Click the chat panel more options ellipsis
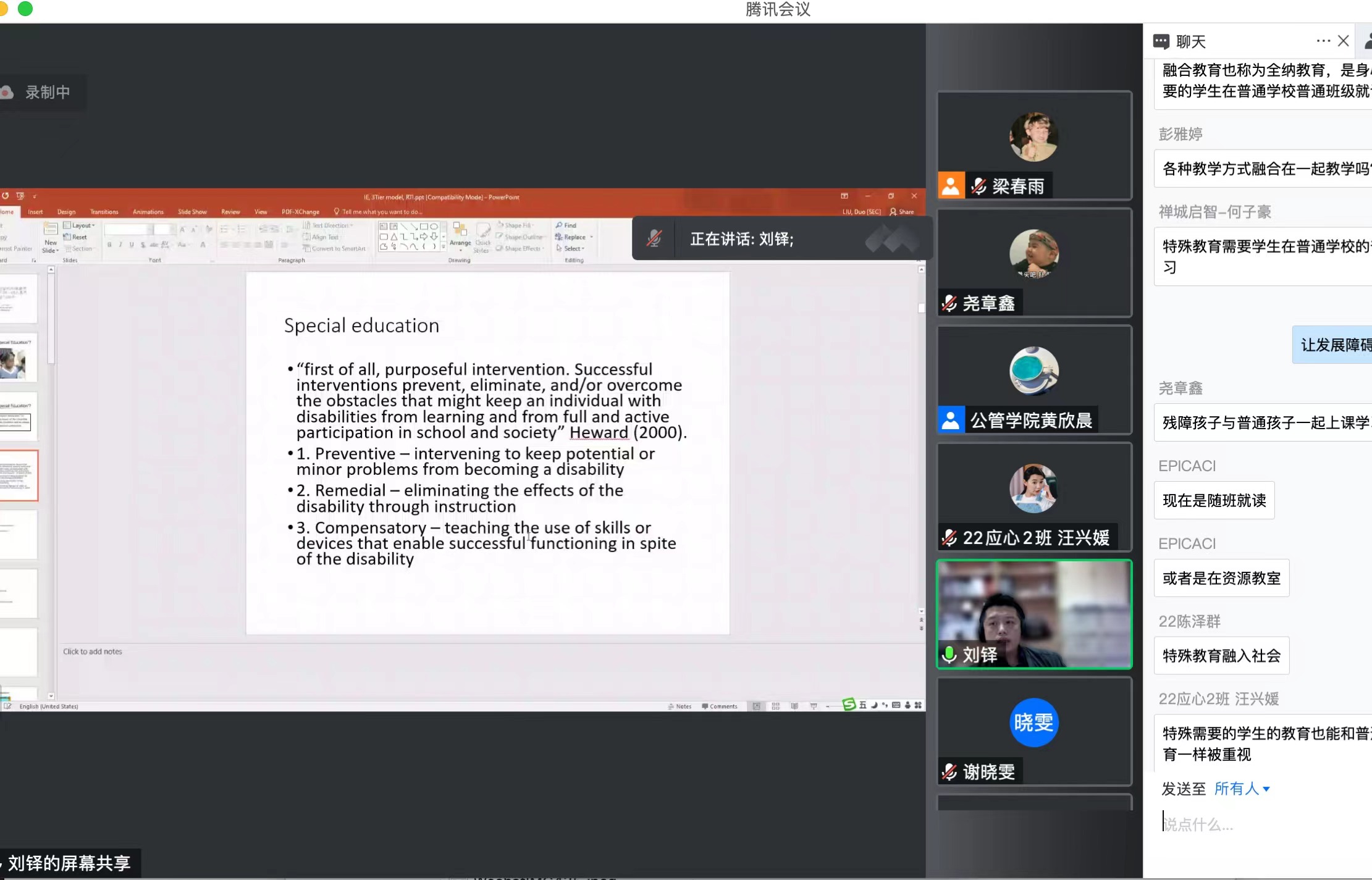 1323,41
